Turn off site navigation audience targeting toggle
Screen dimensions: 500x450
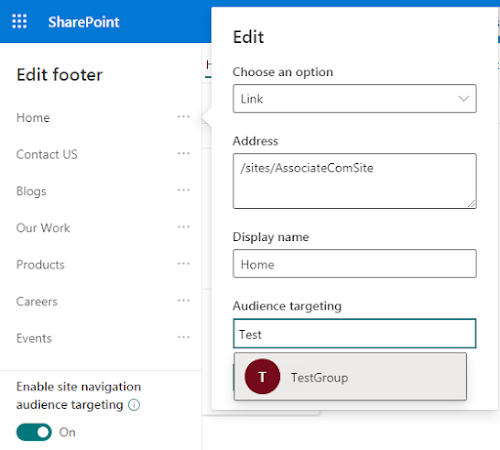point(34,432)
